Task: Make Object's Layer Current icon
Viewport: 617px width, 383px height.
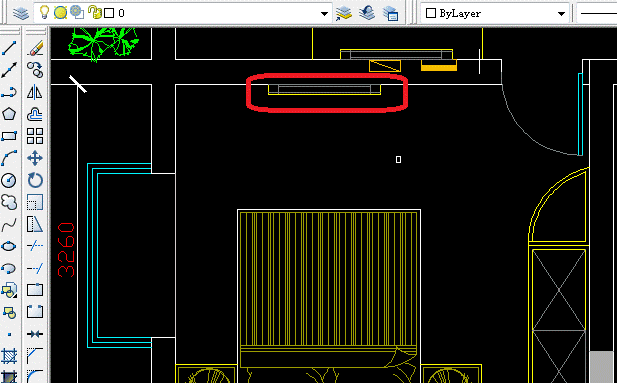Action: point(344,14)
